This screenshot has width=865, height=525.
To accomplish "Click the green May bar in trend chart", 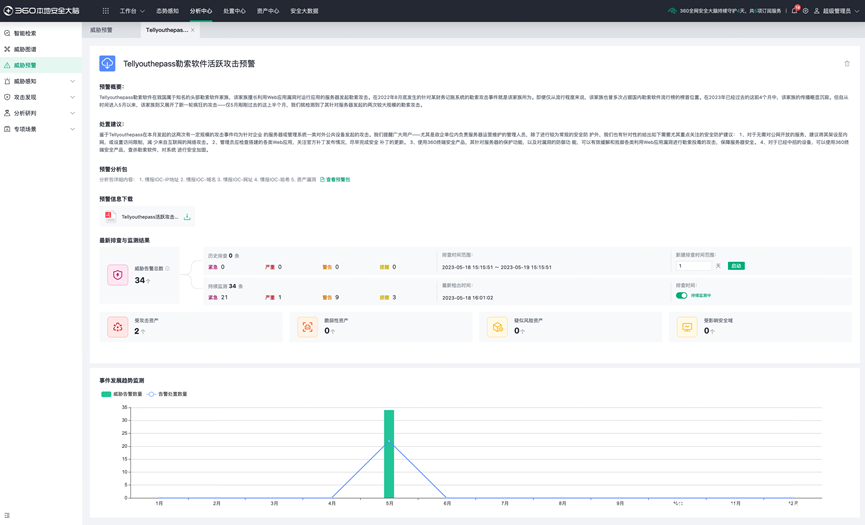I will (389, 454).
